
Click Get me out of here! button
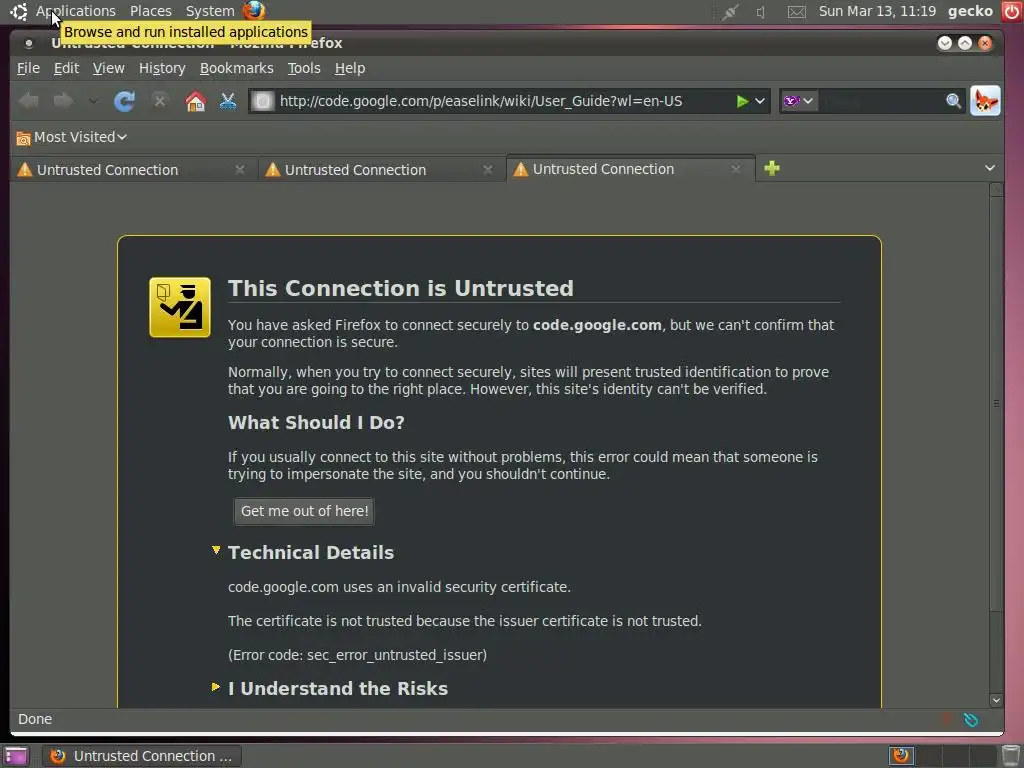click(x=304, y=511)
